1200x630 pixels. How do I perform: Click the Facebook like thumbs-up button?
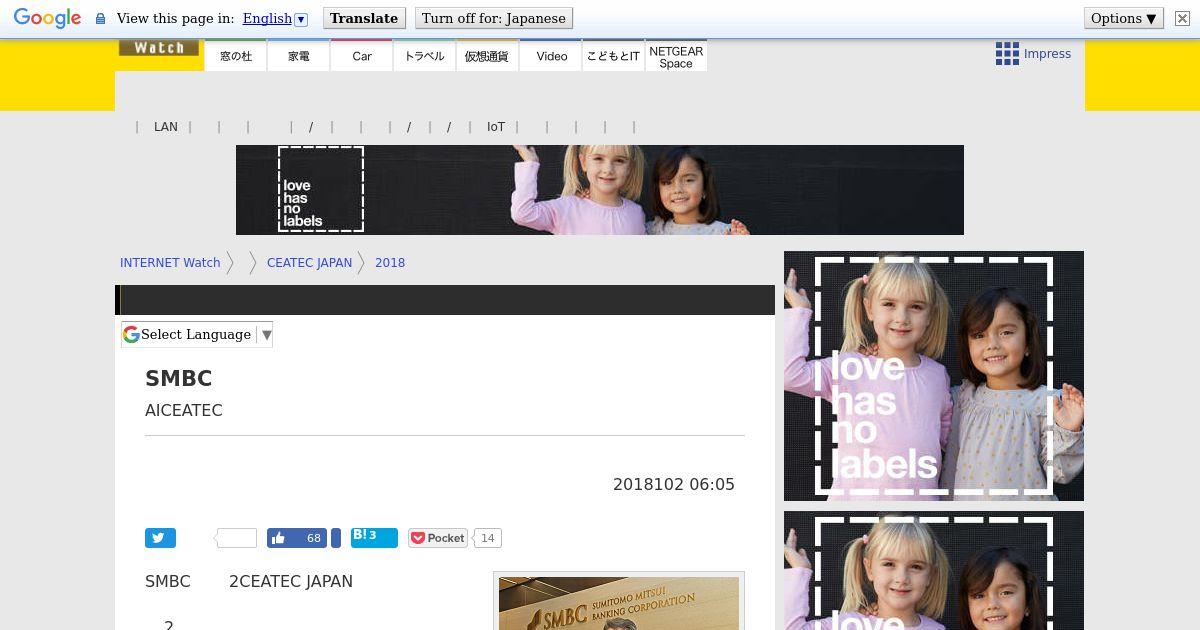(x=297, y=538)
